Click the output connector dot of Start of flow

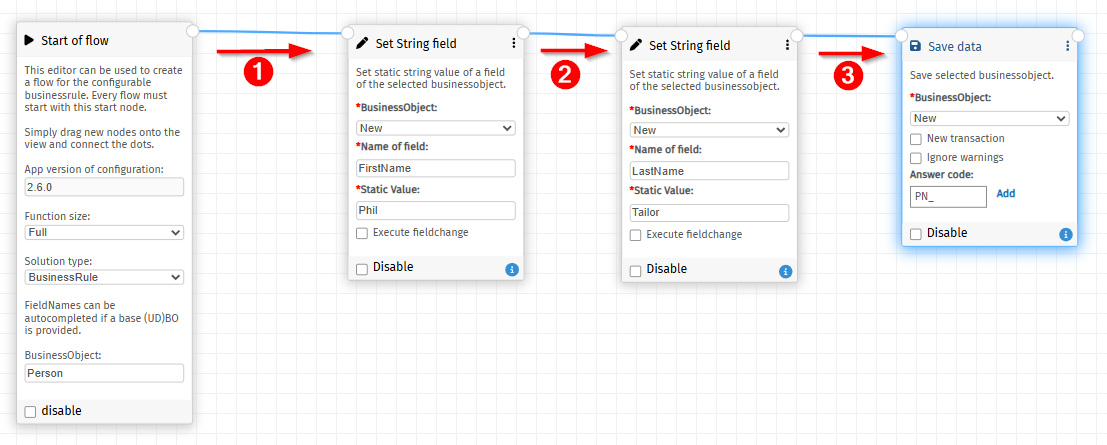(x=193, y=30)
